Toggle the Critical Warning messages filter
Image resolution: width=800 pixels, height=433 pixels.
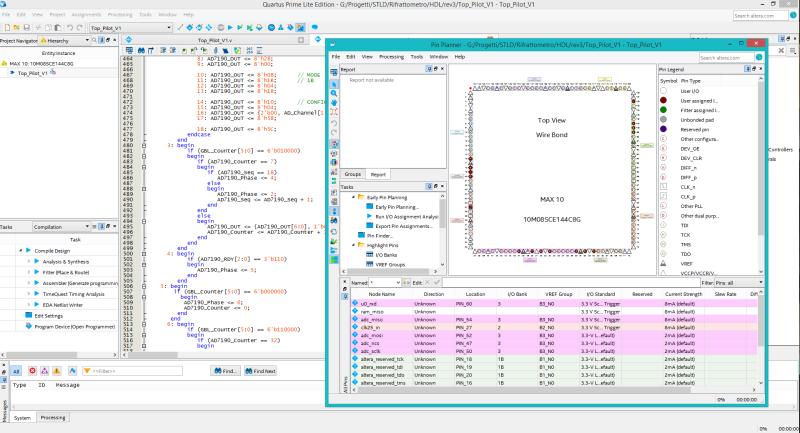[x=44, y=371]
